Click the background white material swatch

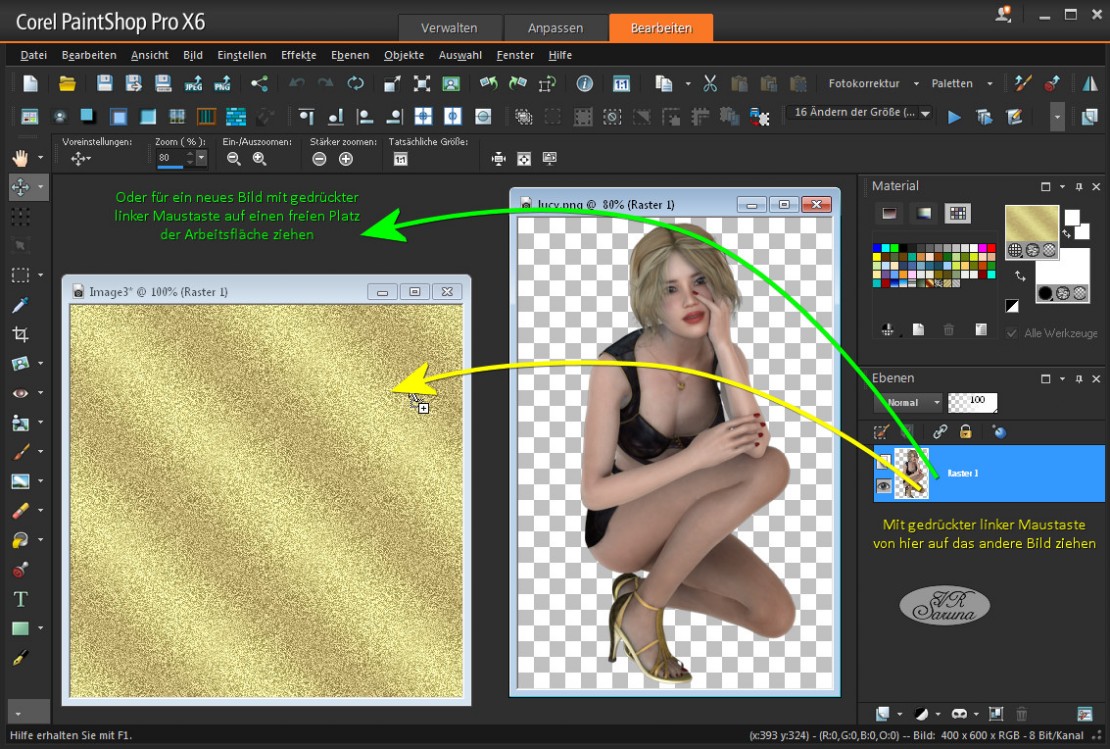point(1063,268)
